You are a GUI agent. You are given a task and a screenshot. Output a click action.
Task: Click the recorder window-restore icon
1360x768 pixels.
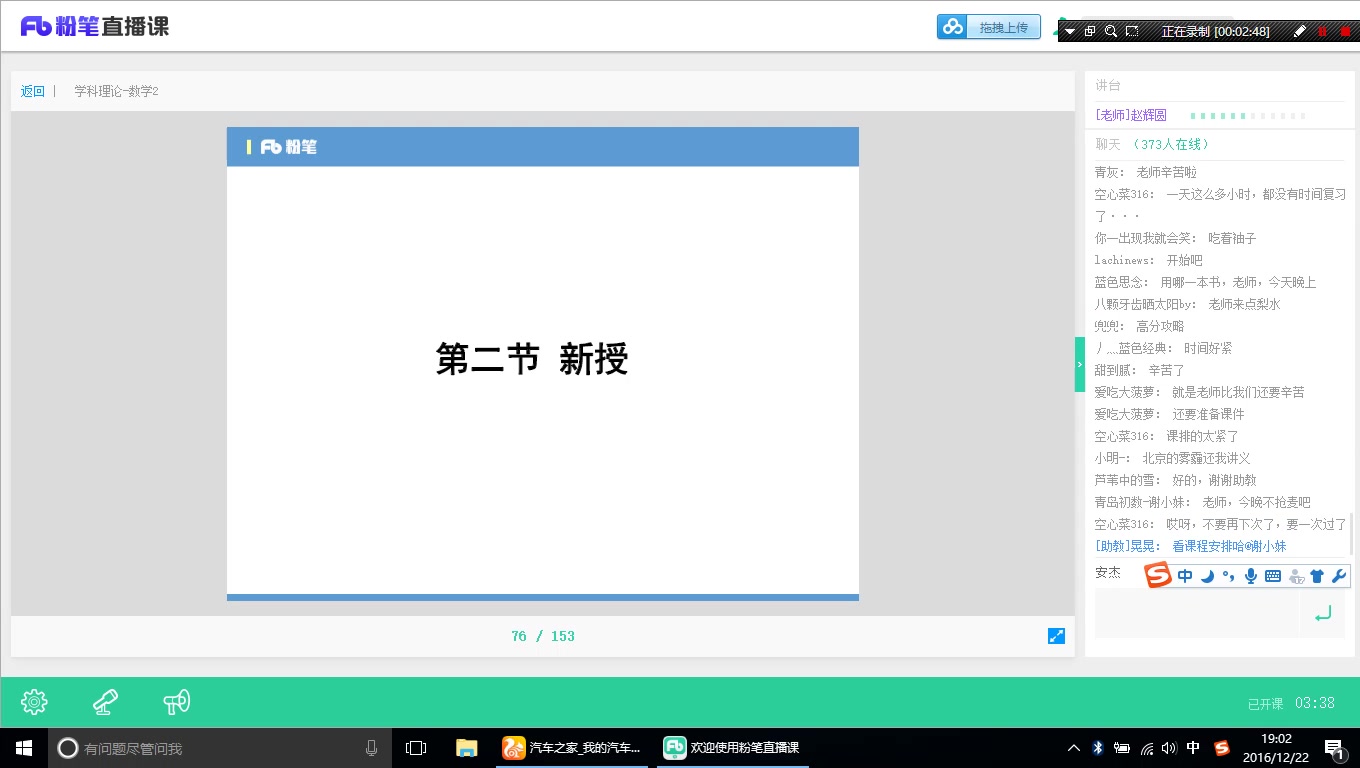(x=1090, y=31)
